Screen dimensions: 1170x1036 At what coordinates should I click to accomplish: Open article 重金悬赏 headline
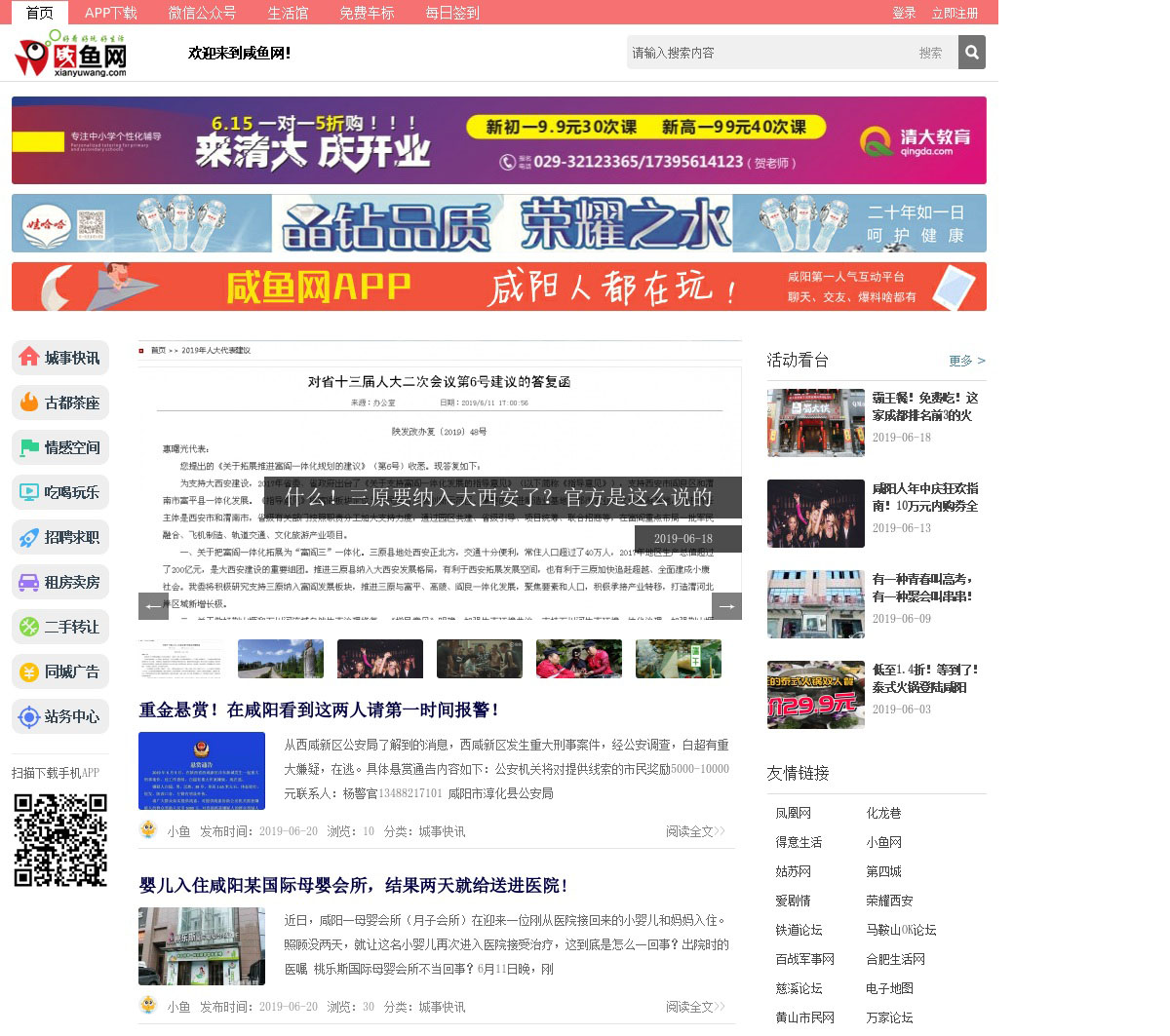point(320,710)
